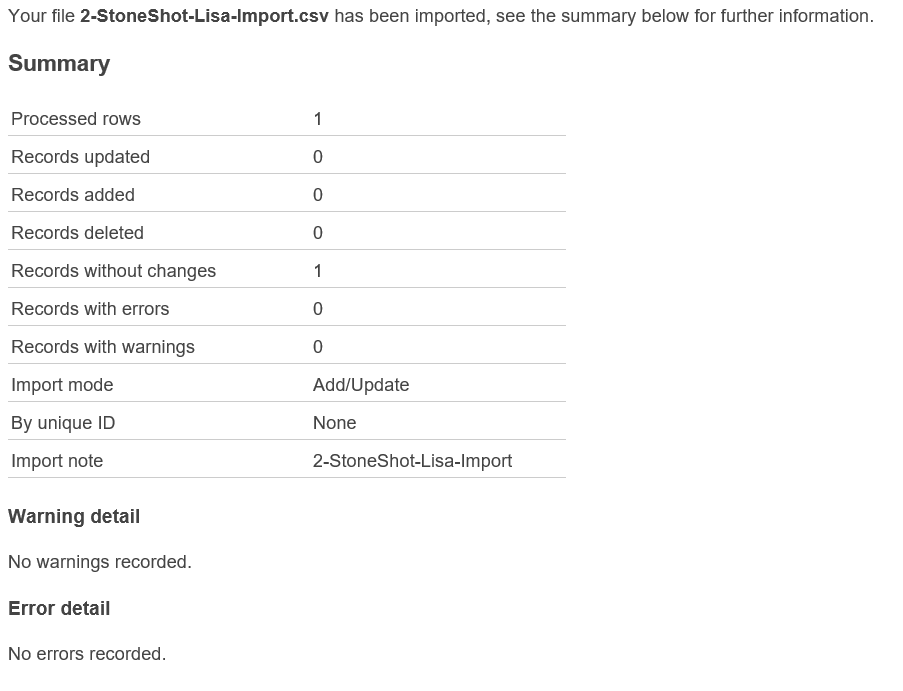Click the Processed rows value 1
Screen dimensions: 903x691
point(317,119)
